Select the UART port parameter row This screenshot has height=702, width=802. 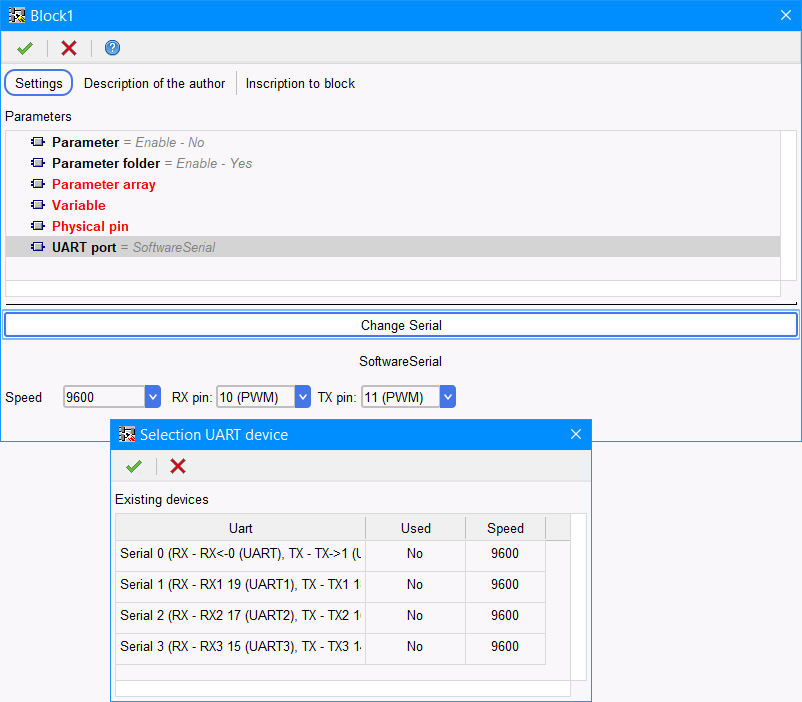tap(84, 247)
